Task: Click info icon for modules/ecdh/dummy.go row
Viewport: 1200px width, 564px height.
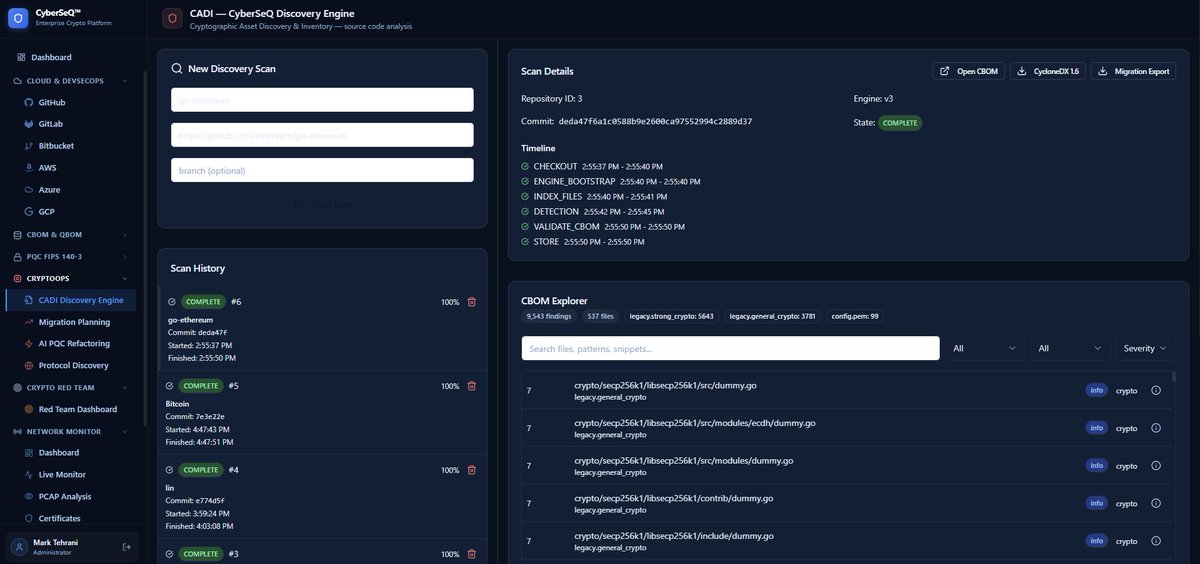Action: [1156, 428]
